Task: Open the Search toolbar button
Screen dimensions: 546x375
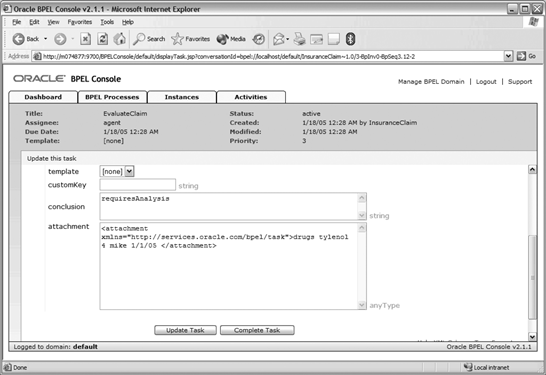Action: 149,39
